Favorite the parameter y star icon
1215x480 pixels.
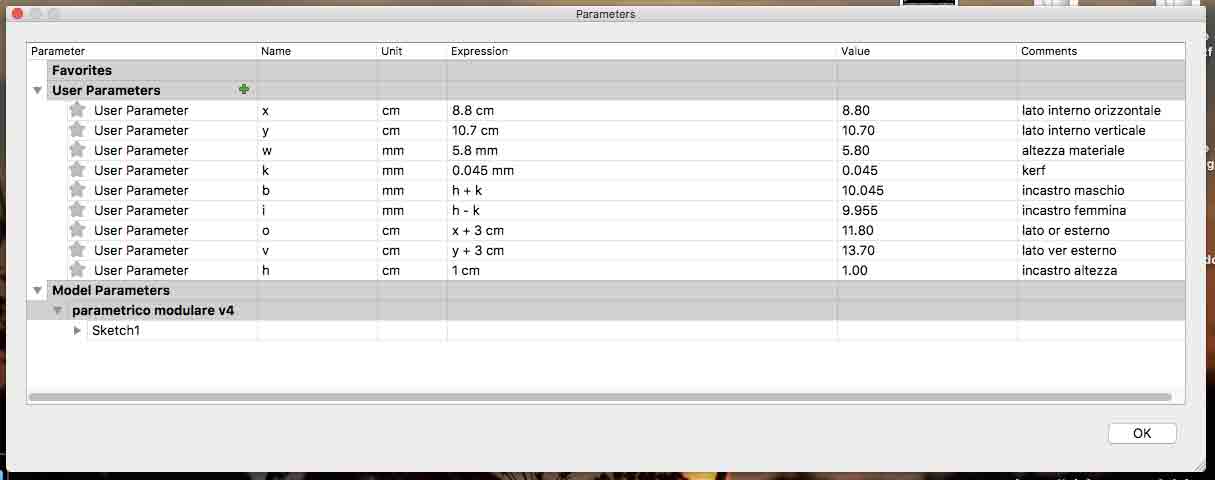(77, 130)
